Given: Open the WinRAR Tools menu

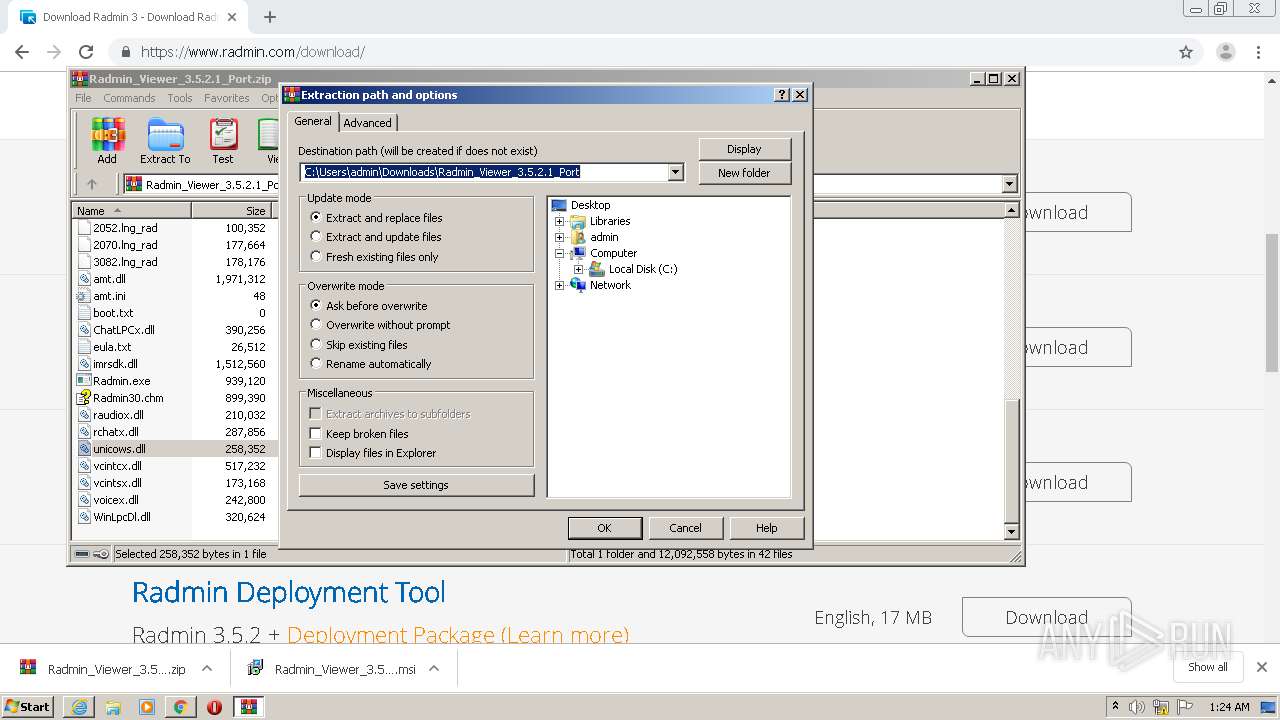Looking at the screenshot, I should pyautogui.click(x=180, y=98).
